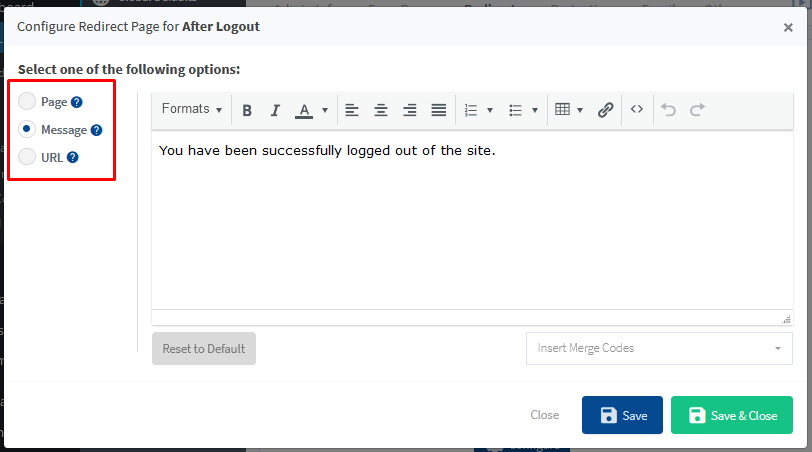Viewport: 812px width, 452px height.
Task: Open the Formats dropdown menu
Action: point(192,109)
